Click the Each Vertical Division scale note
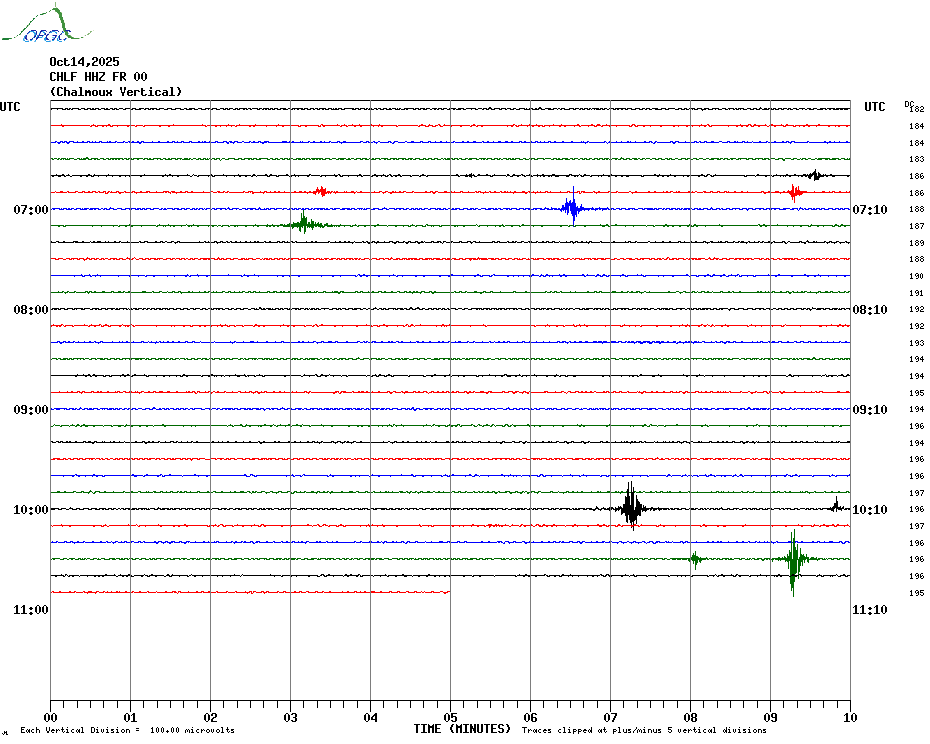 click(x=127, y=730)
